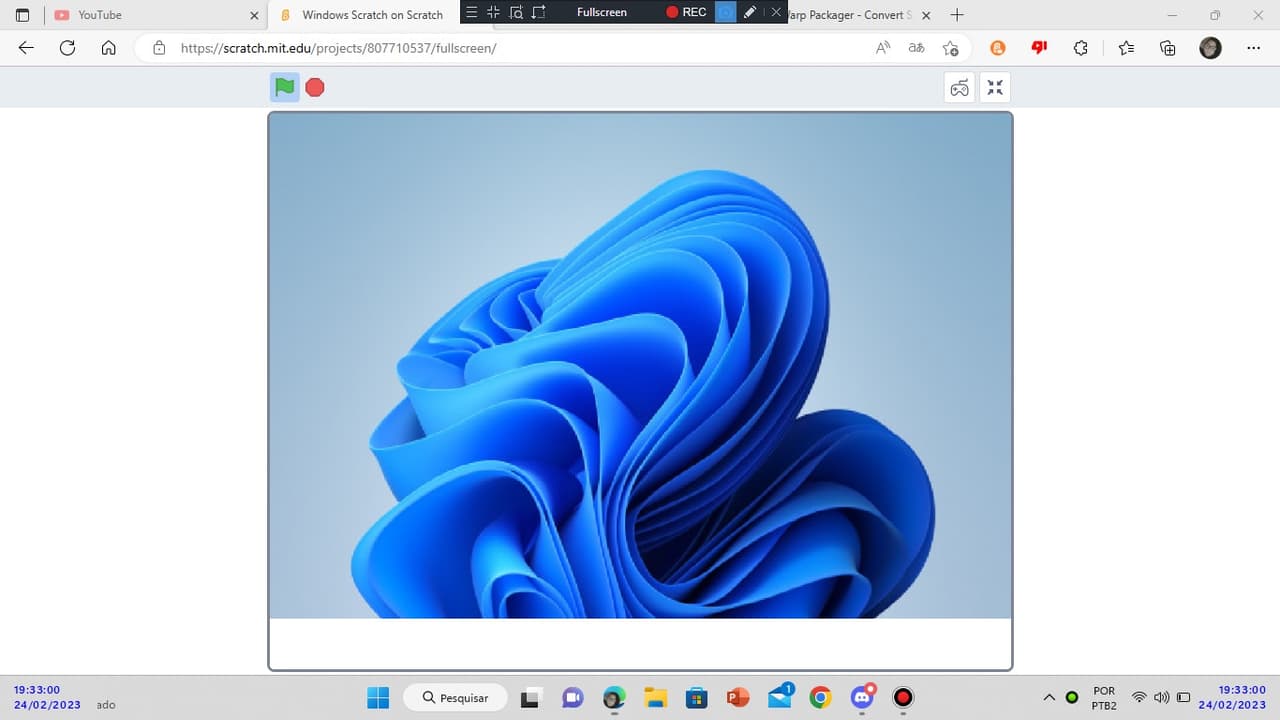Open File Explorer from the taskbar
This screenshot has height=720, width=1280.
[x=655, y=697]
